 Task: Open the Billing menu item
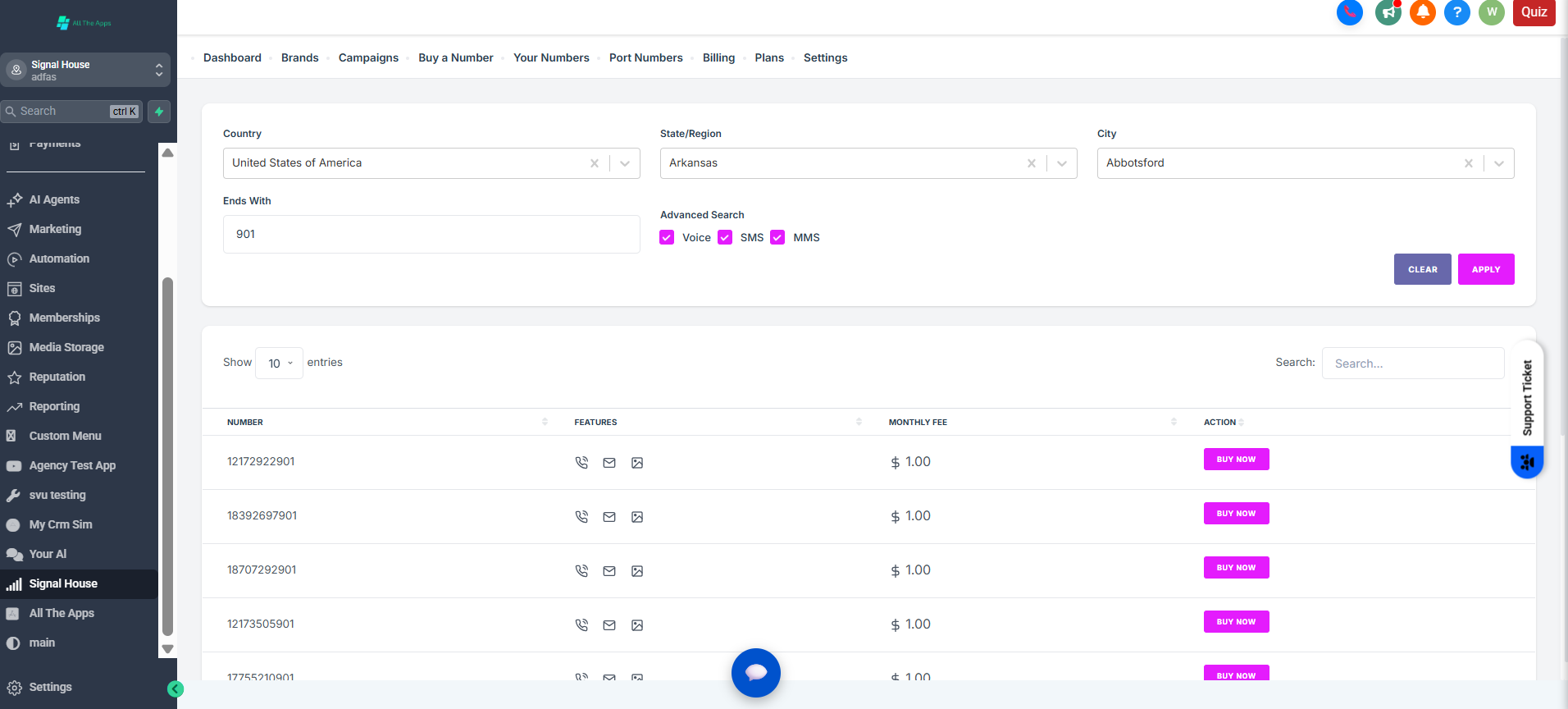click(718, 57)
